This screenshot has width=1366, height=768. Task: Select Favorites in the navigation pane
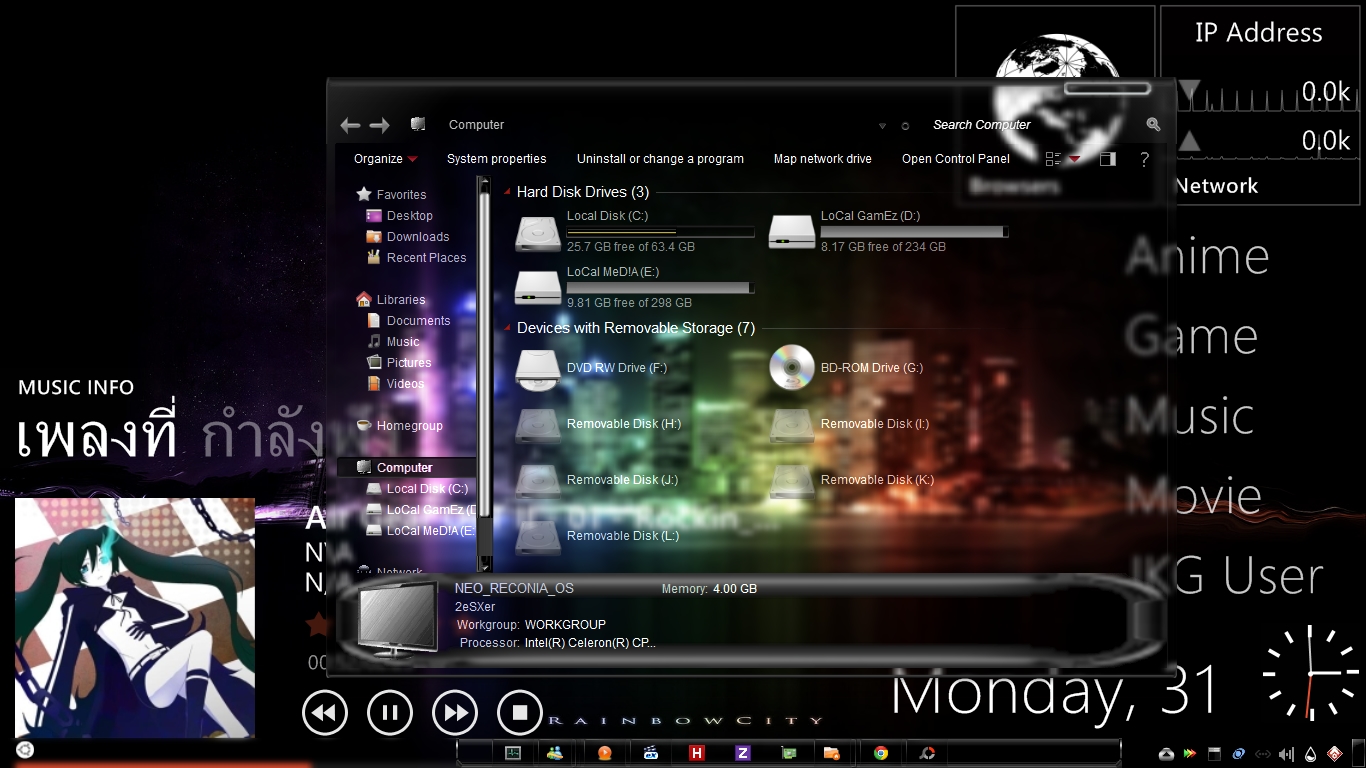point(401,195)
